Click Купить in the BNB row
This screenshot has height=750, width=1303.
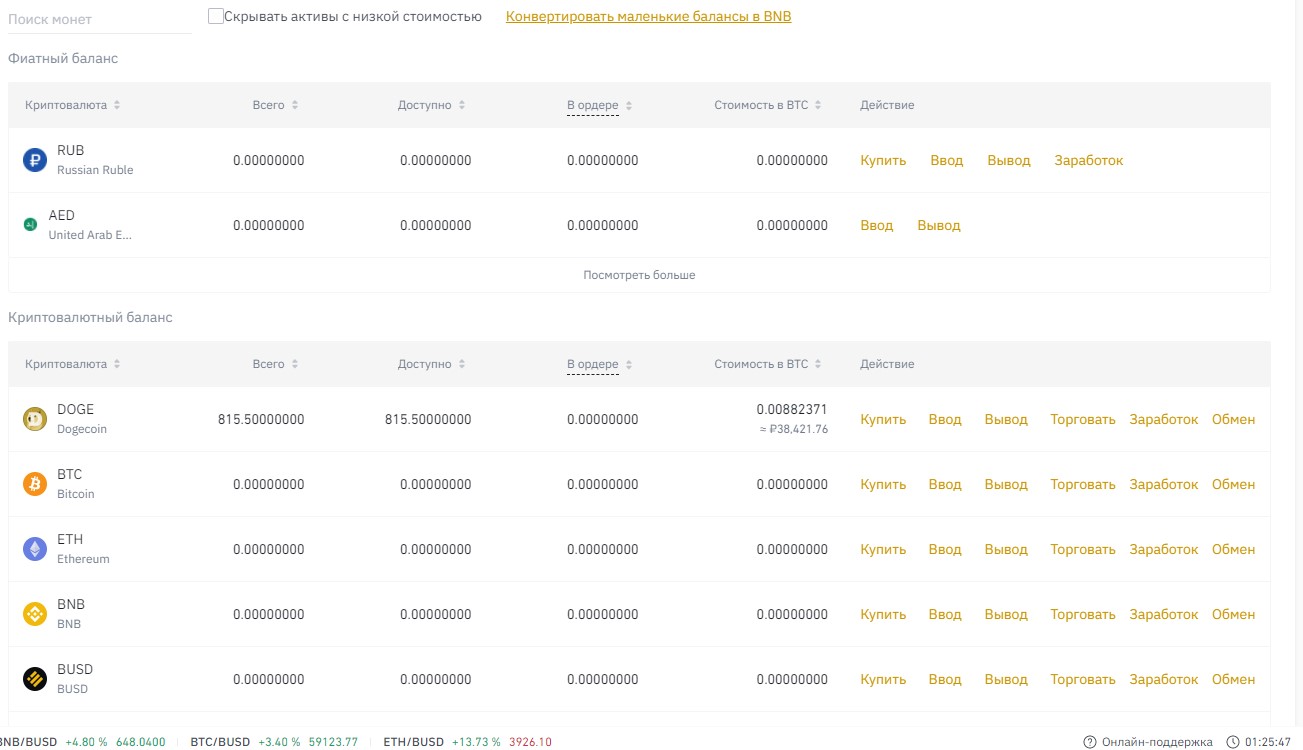883,614
